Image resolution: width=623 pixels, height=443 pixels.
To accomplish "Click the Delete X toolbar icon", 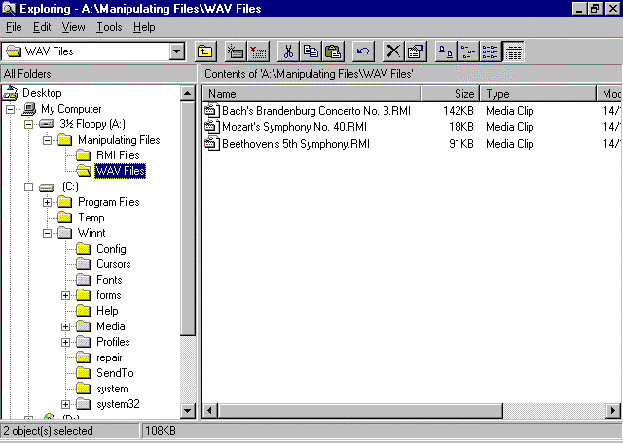I will 394,51.
